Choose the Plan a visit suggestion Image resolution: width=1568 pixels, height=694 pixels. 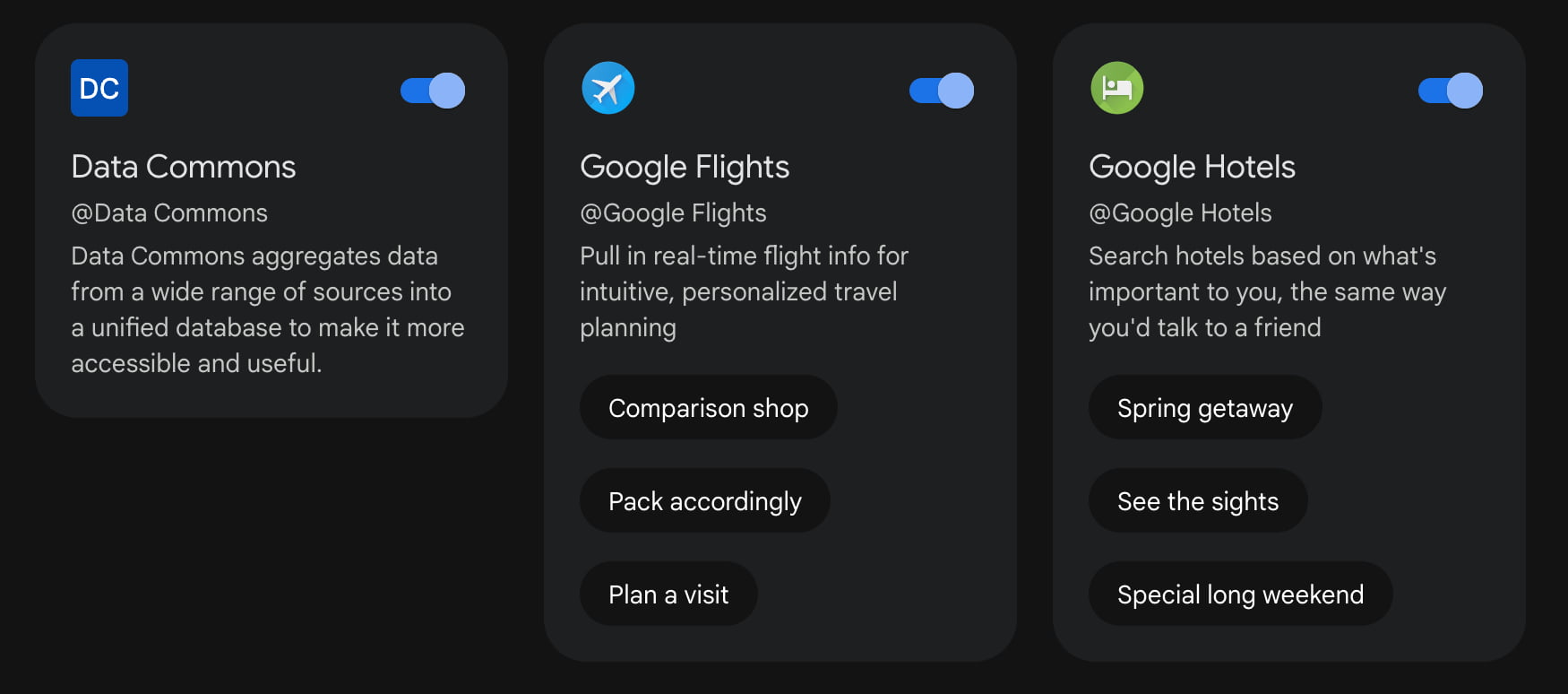pos(668,594)
